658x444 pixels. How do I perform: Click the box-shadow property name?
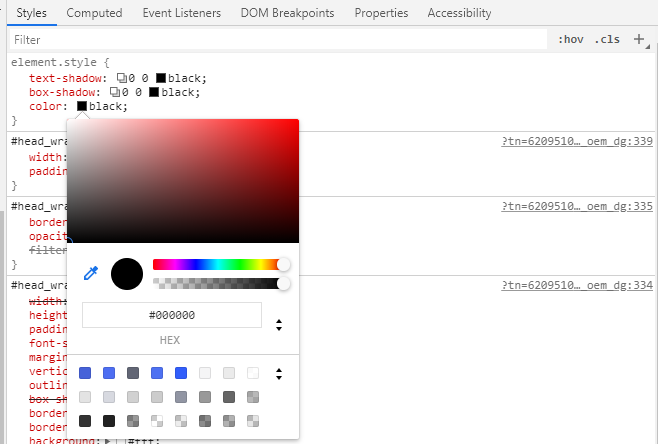pyautogui.click(x=62, y=92)
